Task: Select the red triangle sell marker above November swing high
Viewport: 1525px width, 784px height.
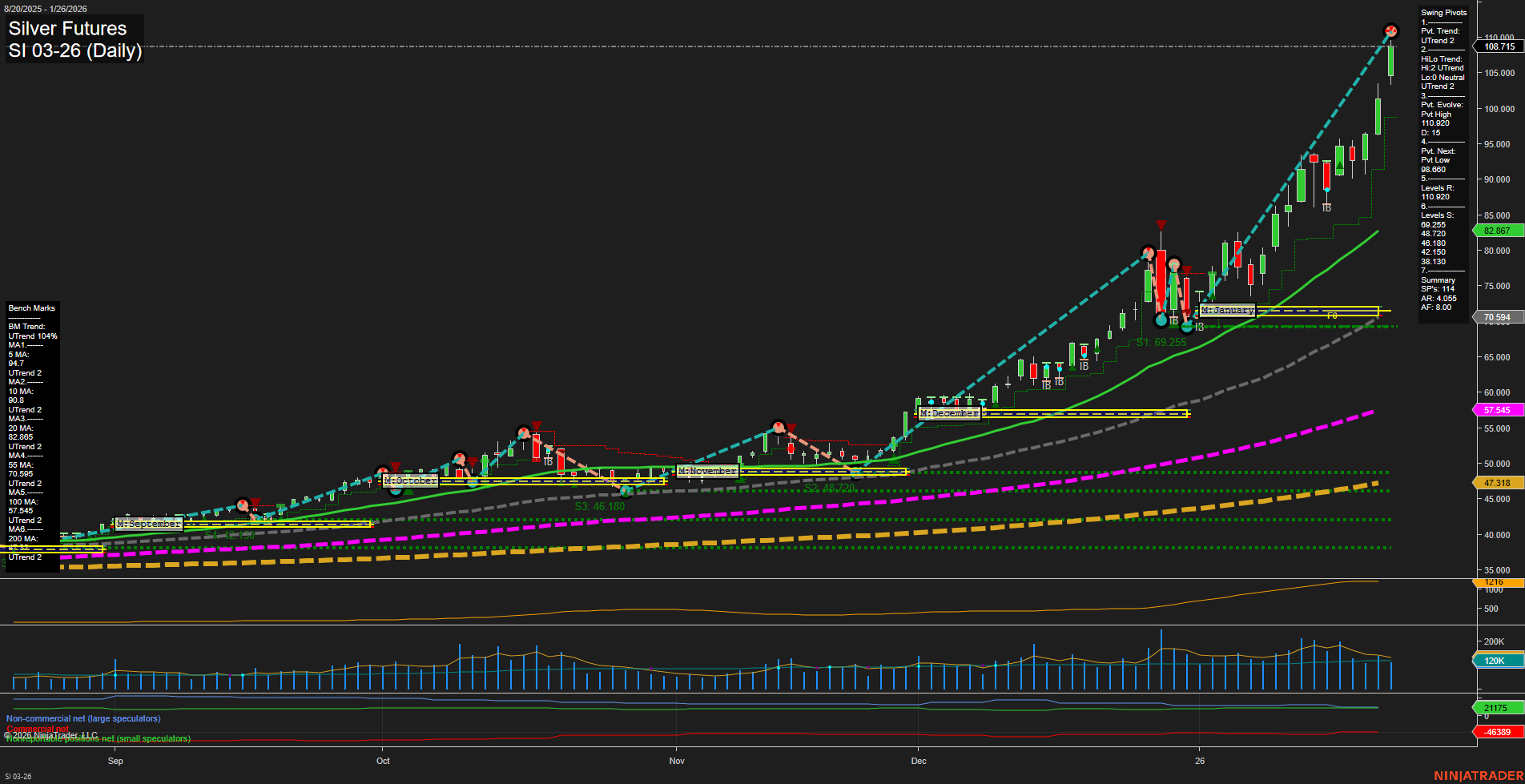Action: pyautogui.click(x=791, y=428)
